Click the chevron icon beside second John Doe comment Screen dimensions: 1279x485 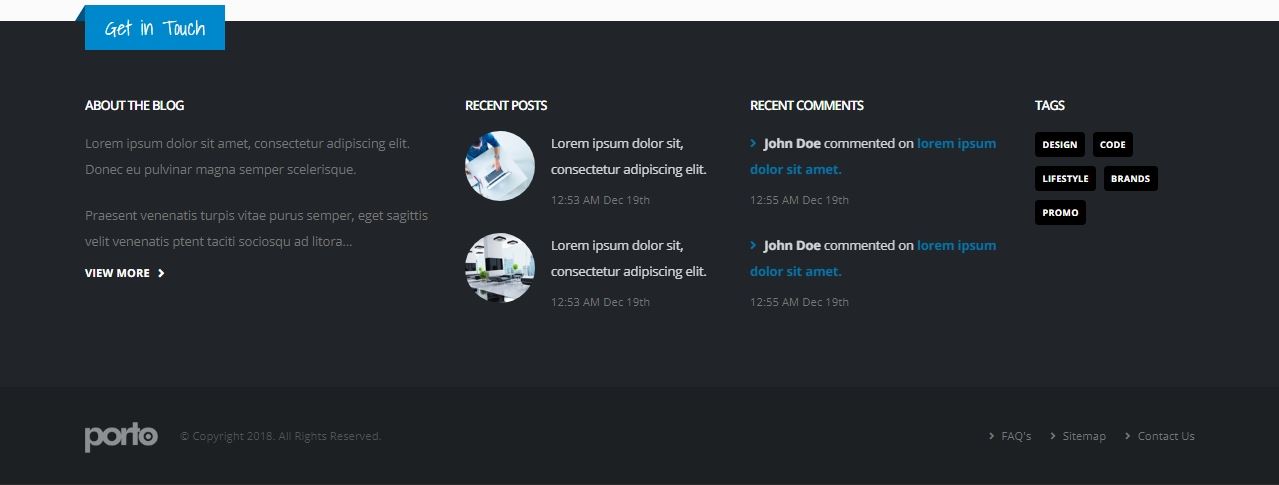click(x=753, y=246)
